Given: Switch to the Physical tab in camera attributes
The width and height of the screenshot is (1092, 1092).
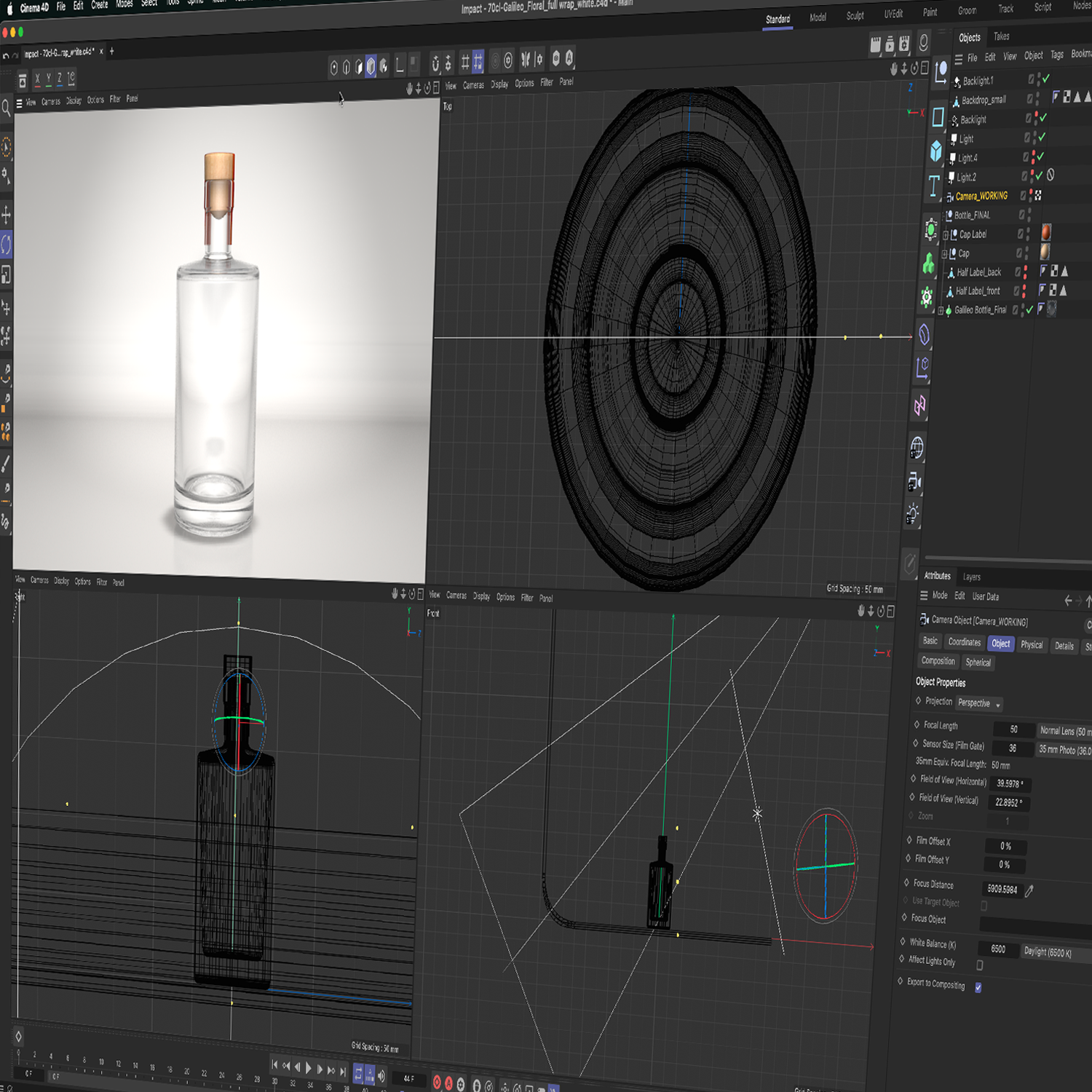Looking at the screenshot, I should click(1032, 644).
